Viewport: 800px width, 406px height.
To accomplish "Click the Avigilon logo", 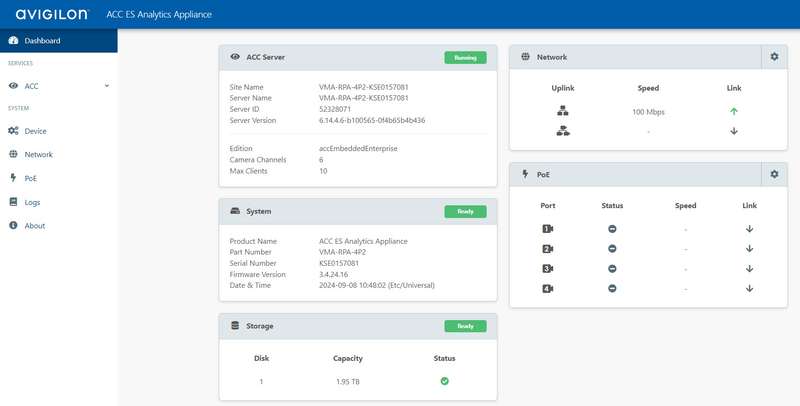I will [52, 14].
